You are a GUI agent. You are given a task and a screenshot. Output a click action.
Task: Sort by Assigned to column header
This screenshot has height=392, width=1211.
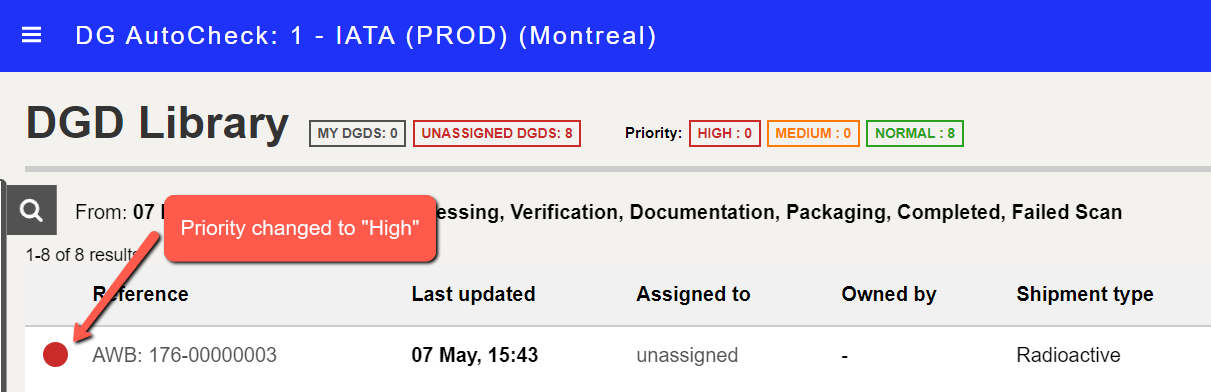point(693,294)
